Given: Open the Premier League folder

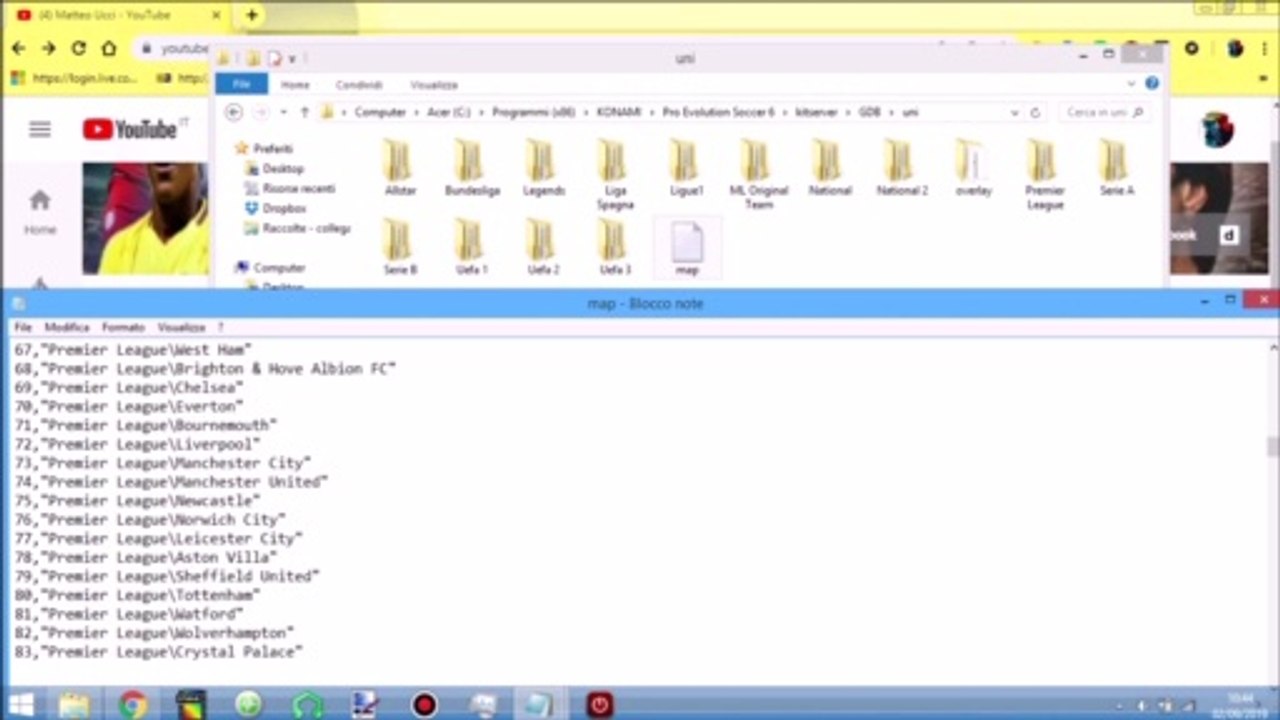Looking at the screenshot, I should pos(1044,174).
